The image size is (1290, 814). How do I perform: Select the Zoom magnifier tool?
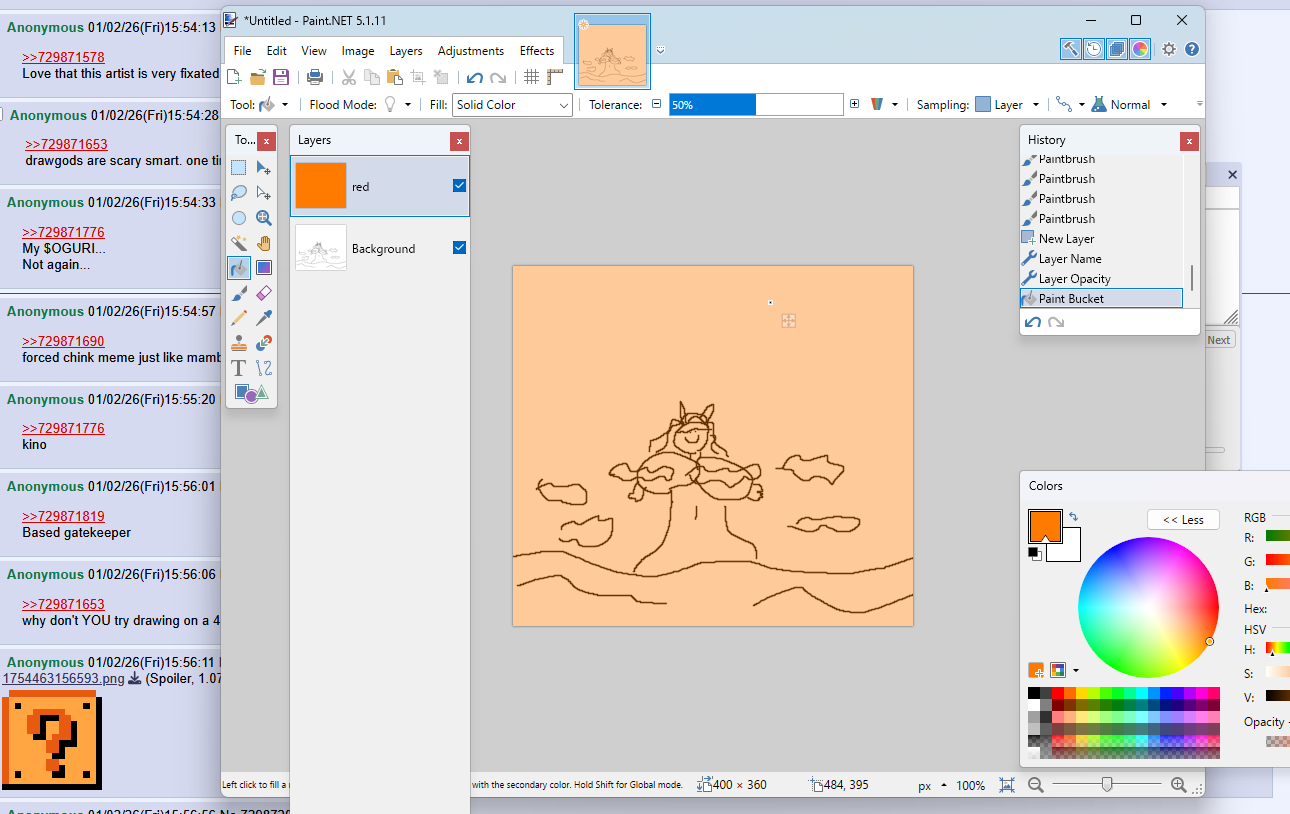click(264, 218)
